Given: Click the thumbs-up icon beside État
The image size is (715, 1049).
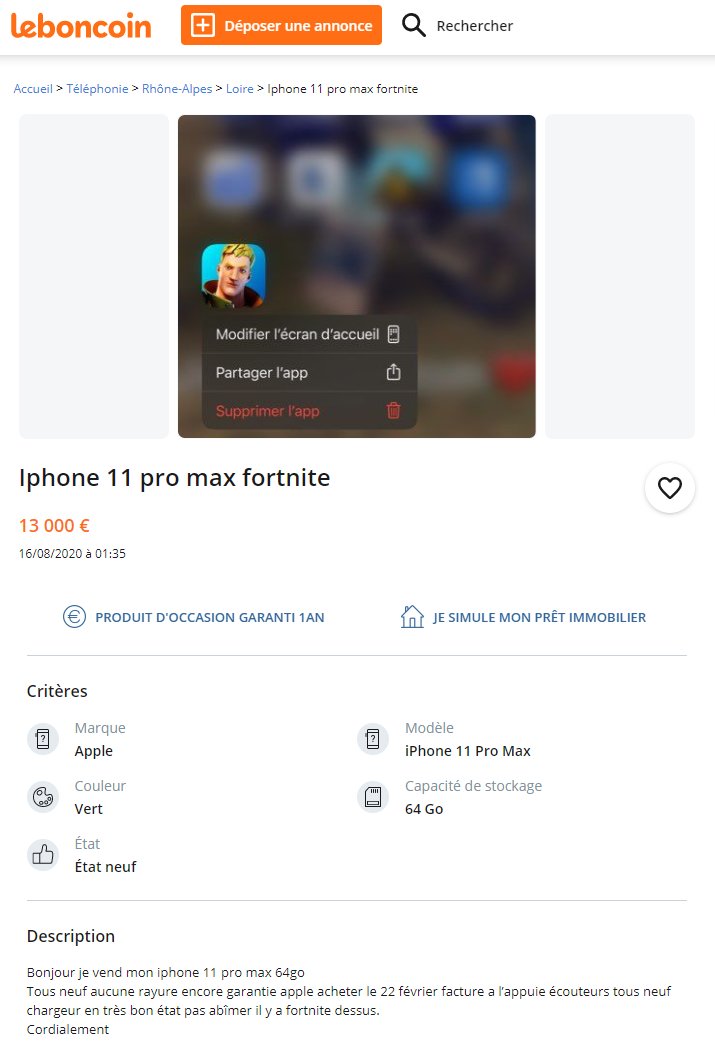Looking at the screenshot, I should (x=43, y=854).
